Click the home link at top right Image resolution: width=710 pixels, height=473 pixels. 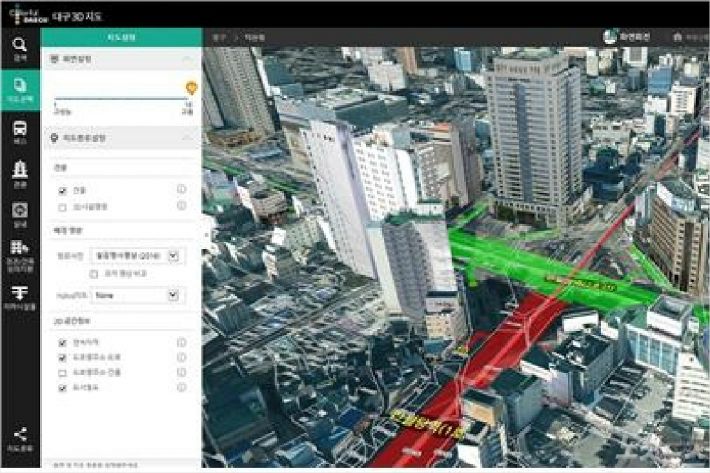coord(690,36)
